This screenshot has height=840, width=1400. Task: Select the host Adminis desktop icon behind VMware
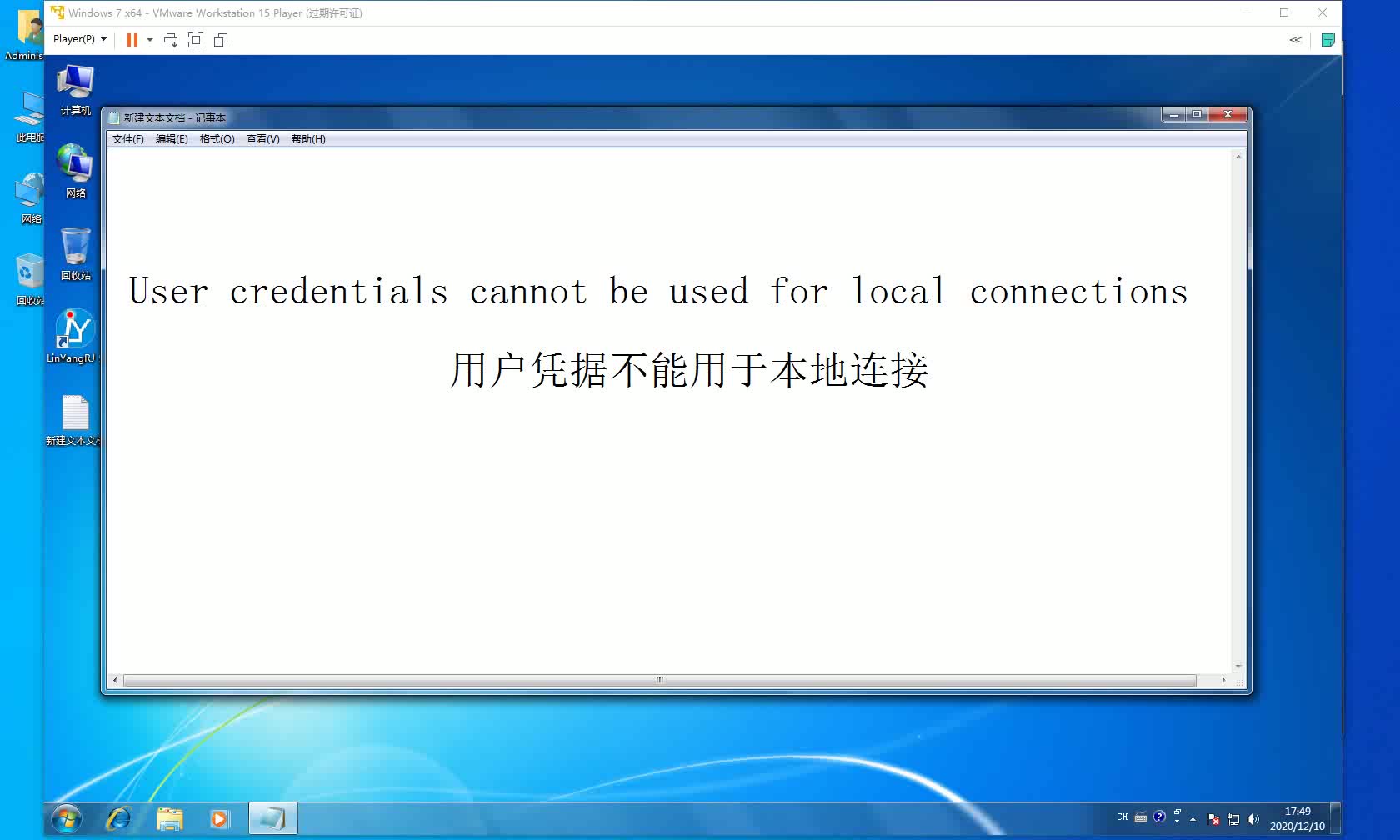coord(24,35)
